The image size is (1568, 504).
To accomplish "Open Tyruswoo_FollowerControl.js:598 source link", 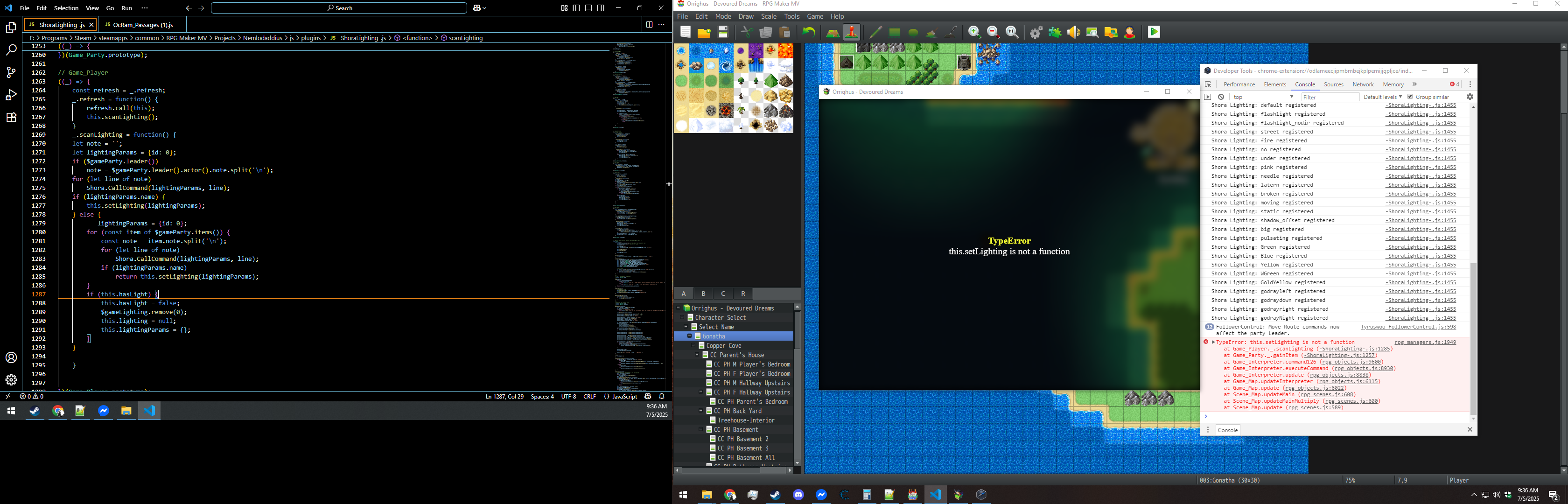I will [x=1408, y=327].
